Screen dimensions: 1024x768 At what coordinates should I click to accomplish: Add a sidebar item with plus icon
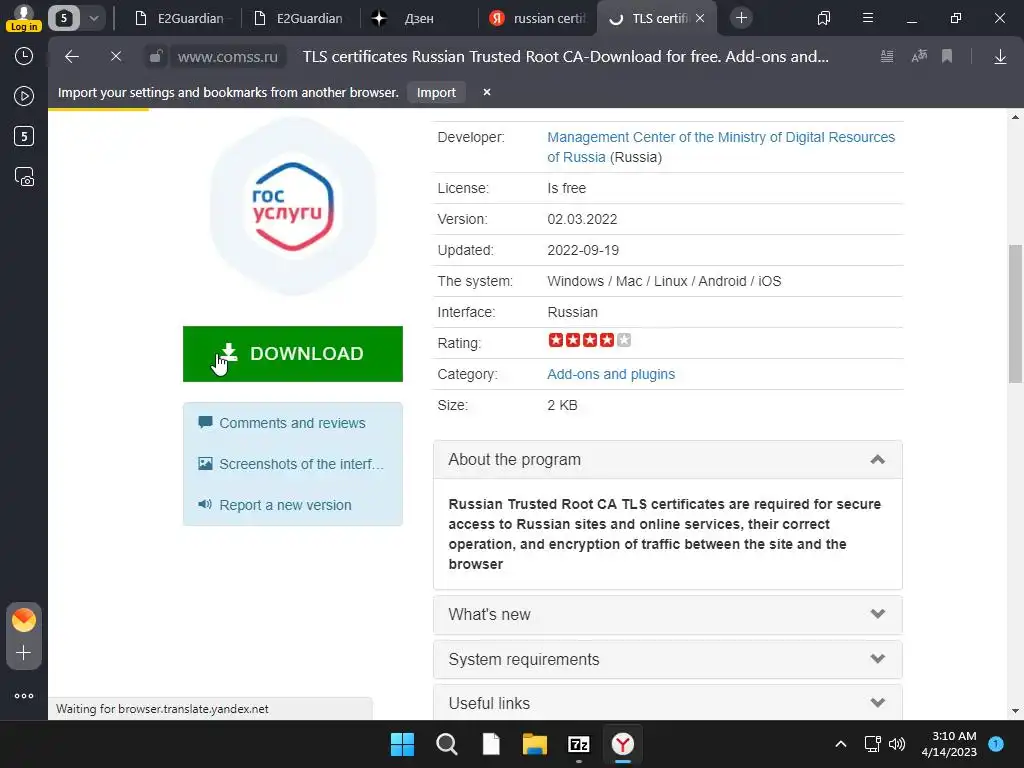(24, 653)
